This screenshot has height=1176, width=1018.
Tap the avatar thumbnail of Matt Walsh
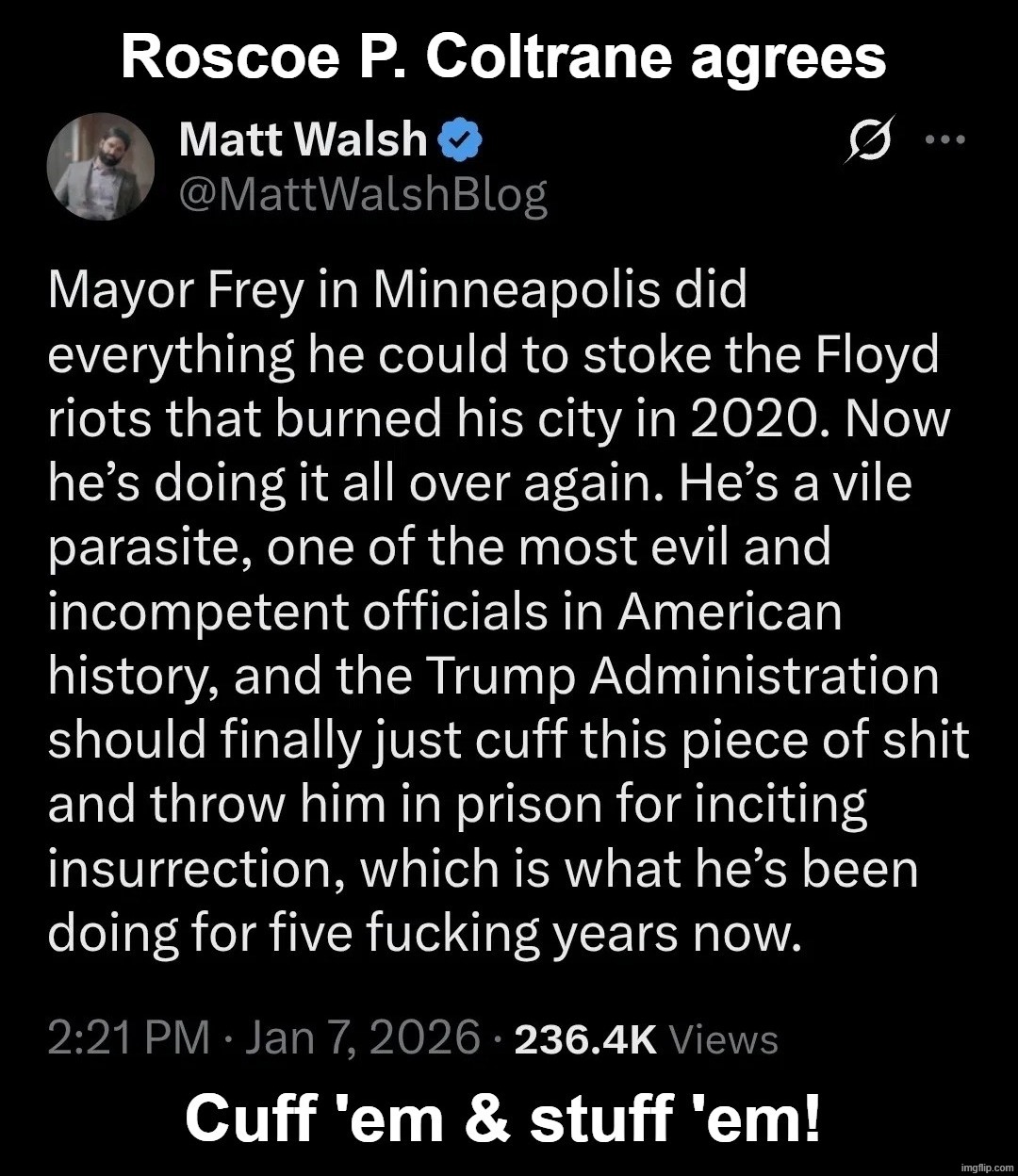tap(99, 166)
